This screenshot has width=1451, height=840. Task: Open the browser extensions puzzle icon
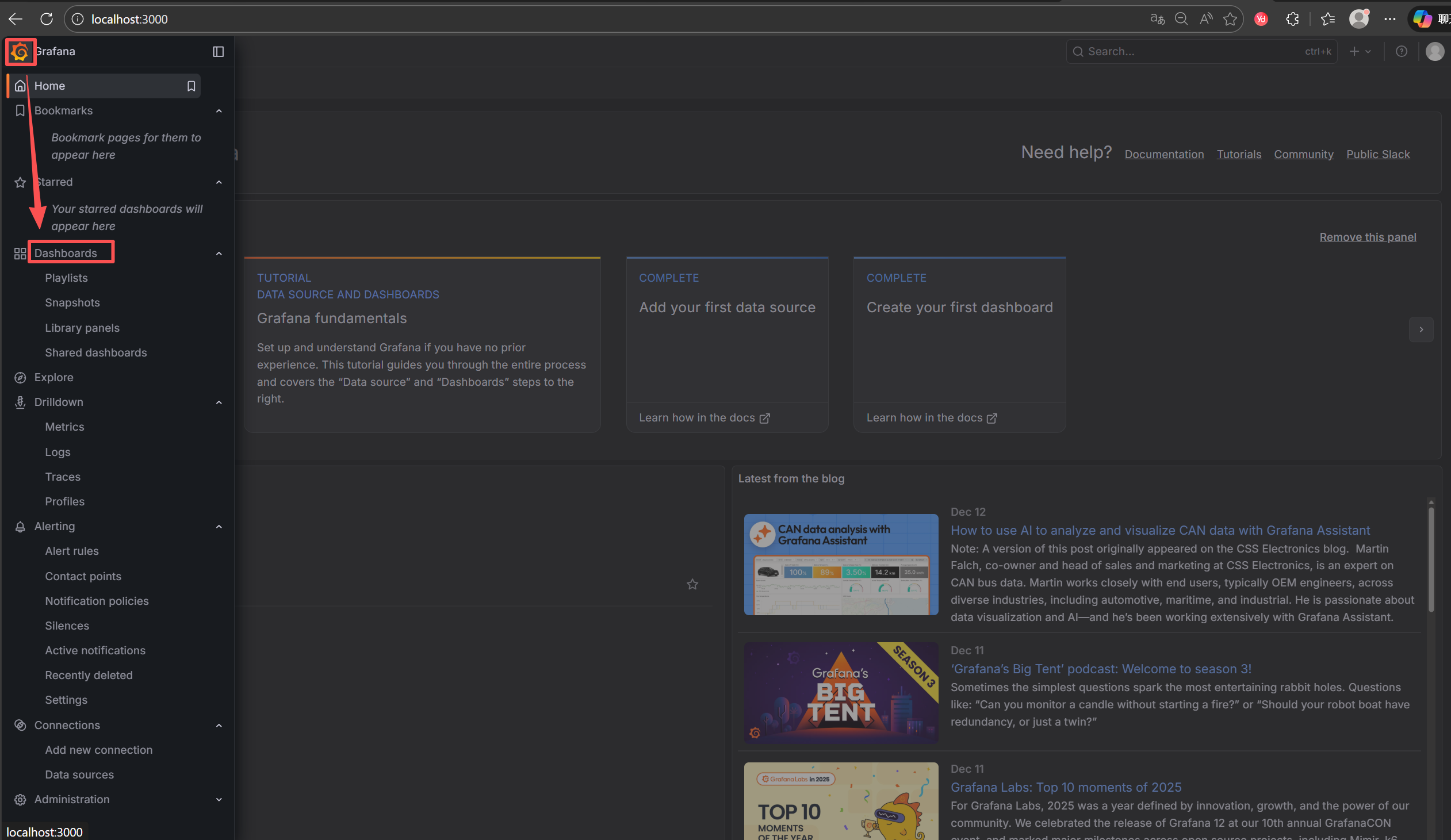coord(1292,19)
